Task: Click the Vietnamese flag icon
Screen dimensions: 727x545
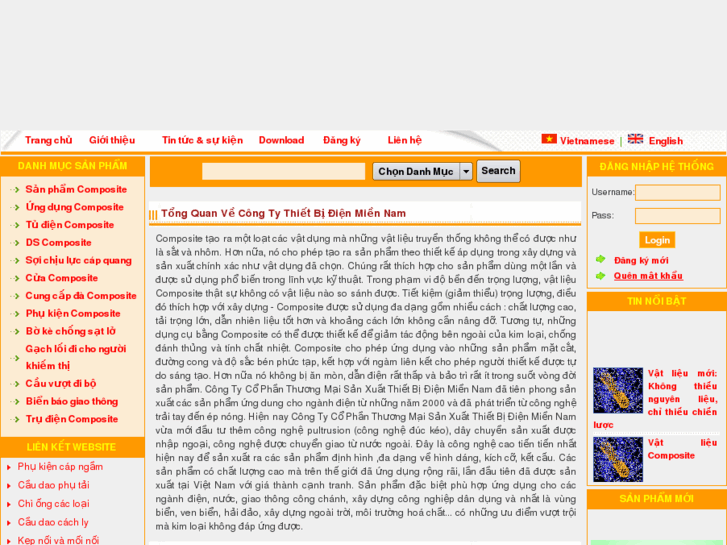Action: click(x=549, y=139)
